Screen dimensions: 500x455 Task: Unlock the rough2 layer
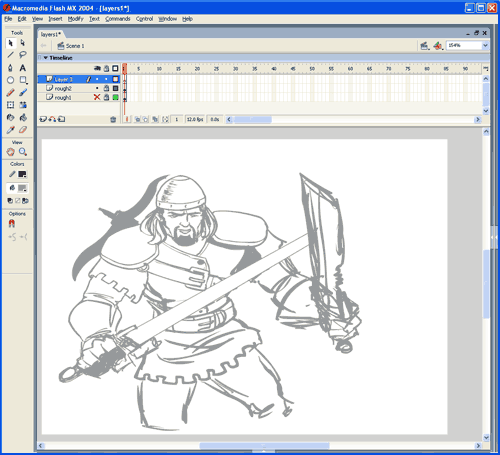point(106,88)
